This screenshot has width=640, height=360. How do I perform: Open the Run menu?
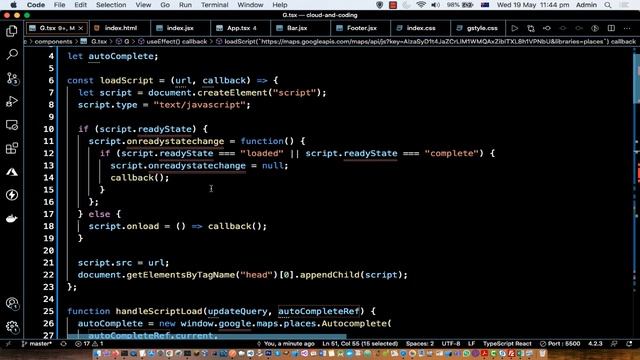pyautogui.click(x=185, y=5)
